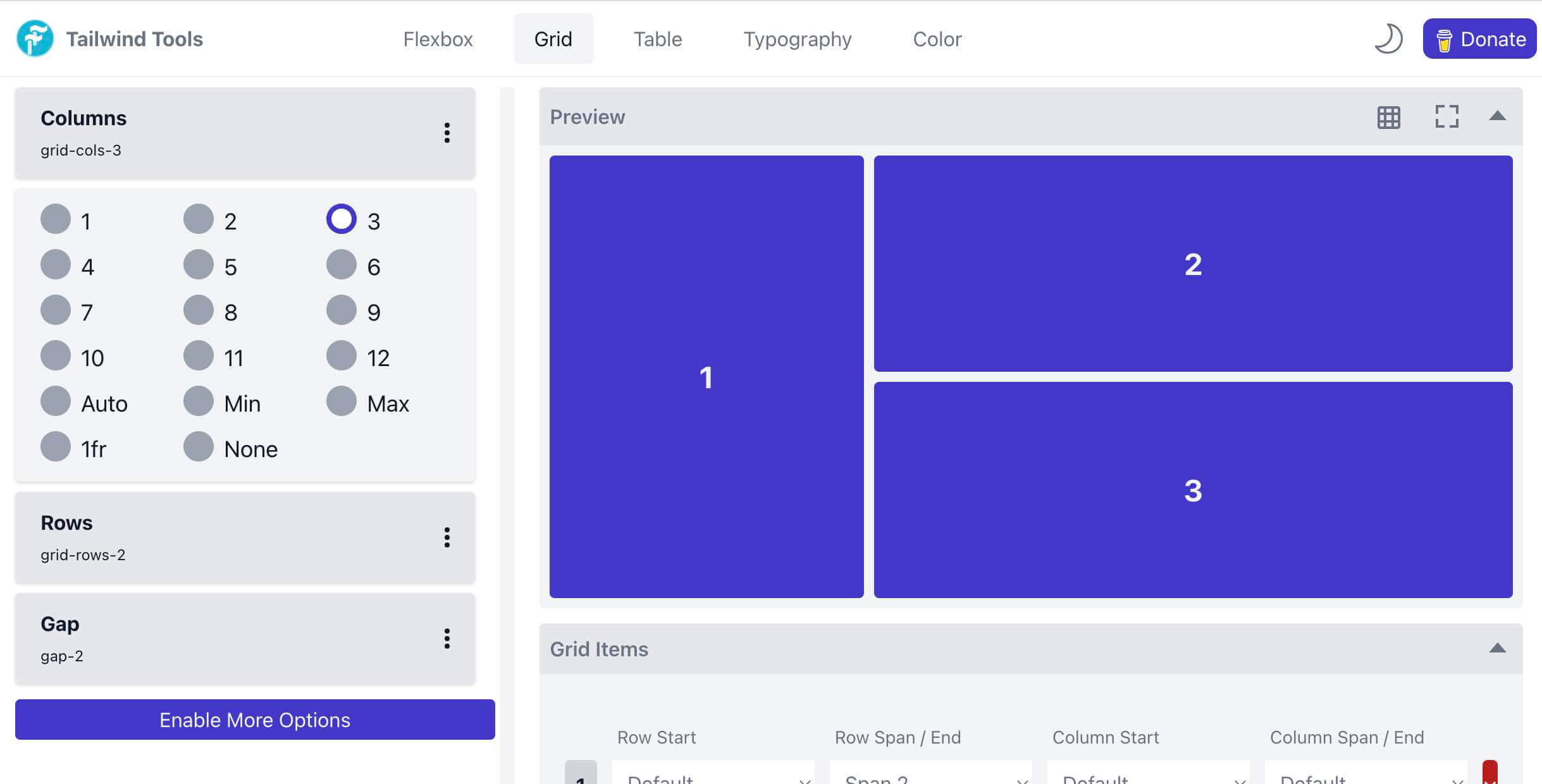Click Enable More Options button
This screenshot has height=784, width=1542.
(254, 718)
